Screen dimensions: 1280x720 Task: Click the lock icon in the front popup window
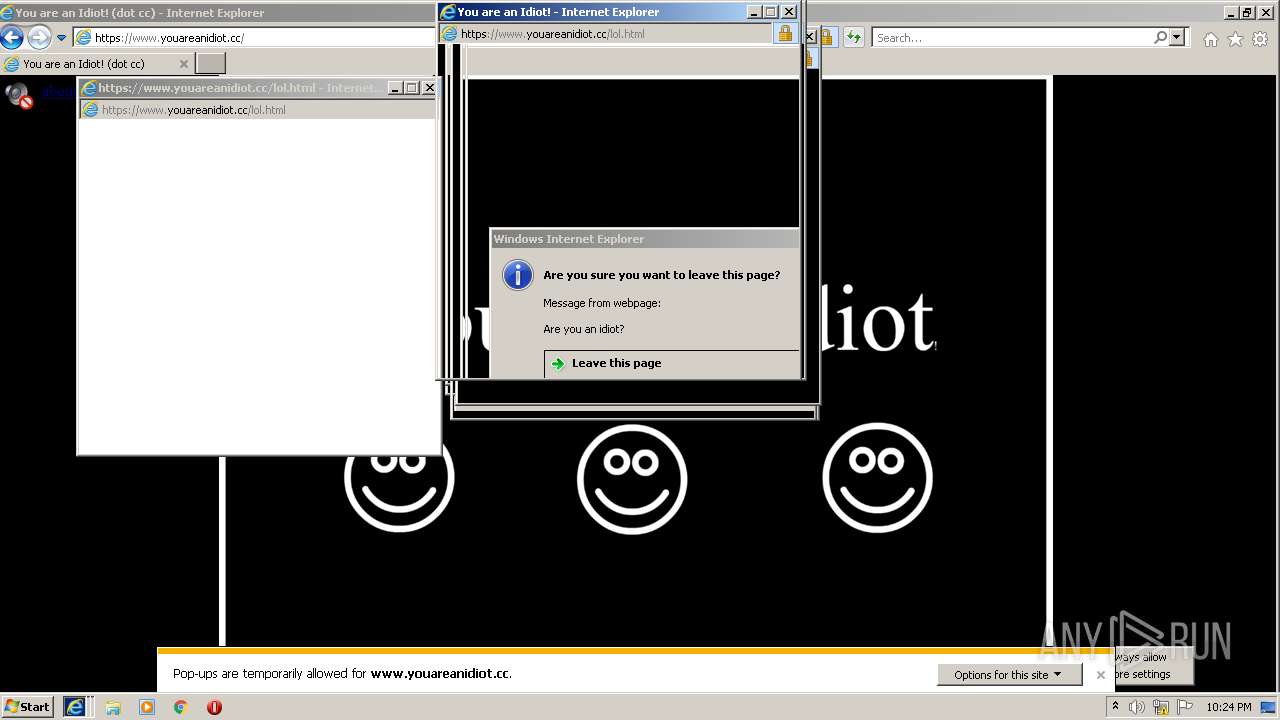785,33
